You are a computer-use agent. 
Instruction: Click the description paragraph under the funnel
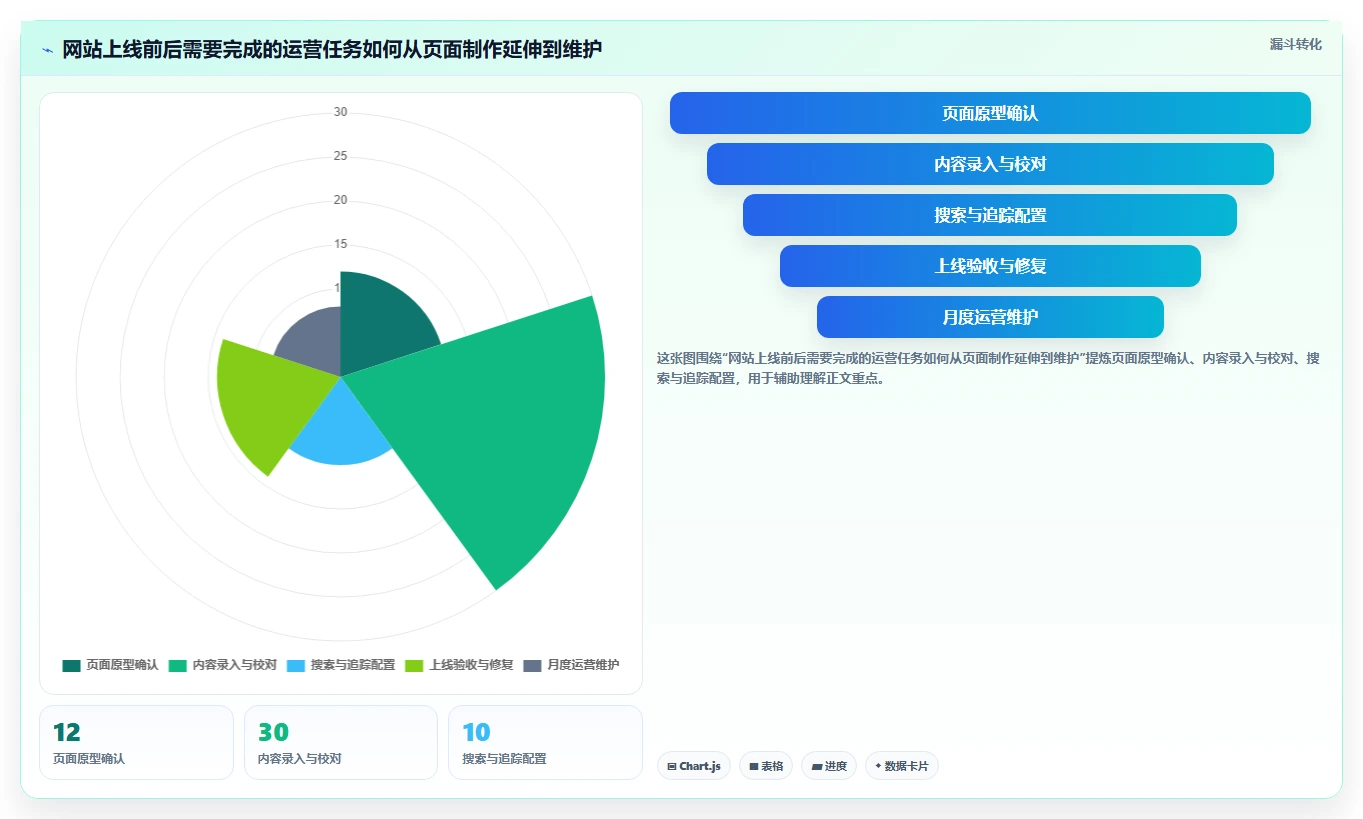pyautogui.click(x=989, y=368)
